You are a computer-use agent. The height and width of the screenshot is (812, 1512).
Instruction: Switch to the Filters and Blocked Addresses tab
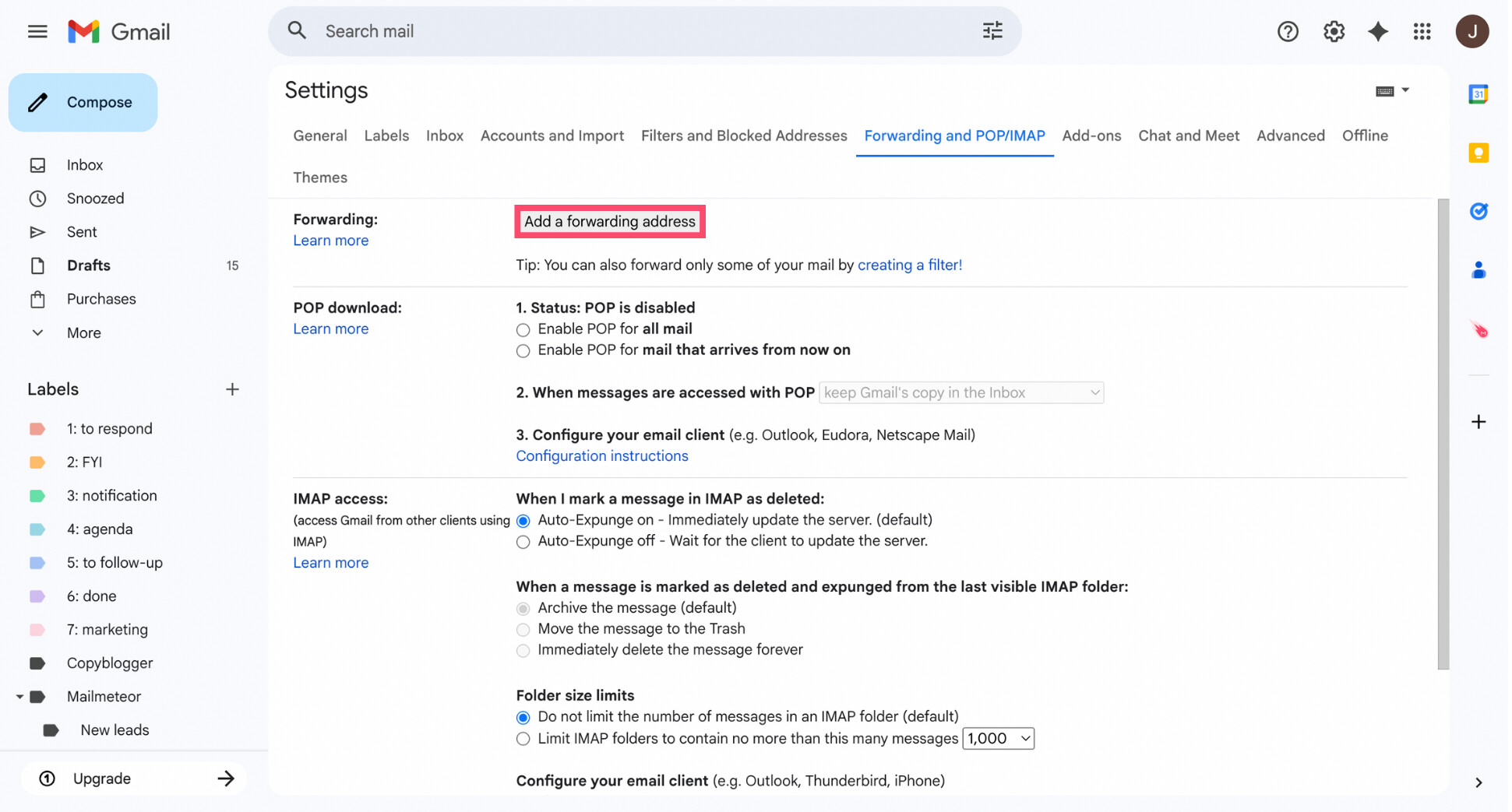coord(744,135)
